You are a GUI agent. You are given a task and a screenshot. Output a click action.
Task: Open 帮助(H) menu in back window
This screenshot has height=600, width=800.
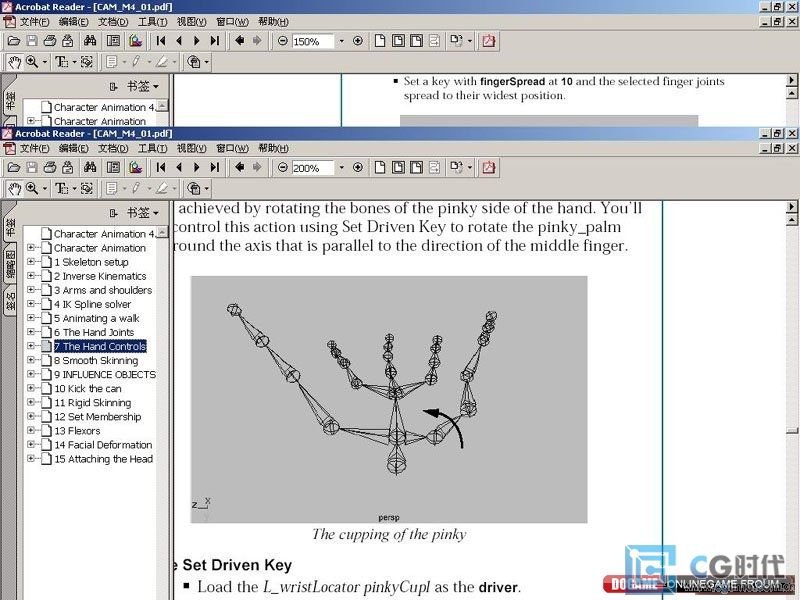273,21
